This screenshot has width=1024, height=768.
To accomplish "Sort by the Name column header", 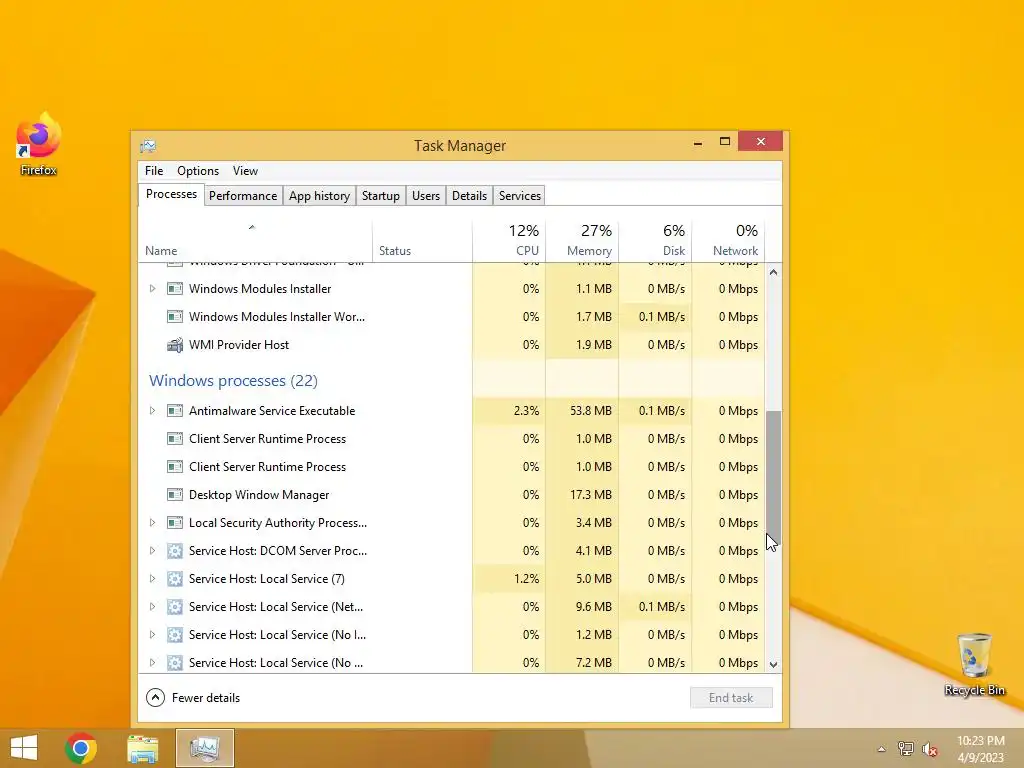I will tap(255, 242).
